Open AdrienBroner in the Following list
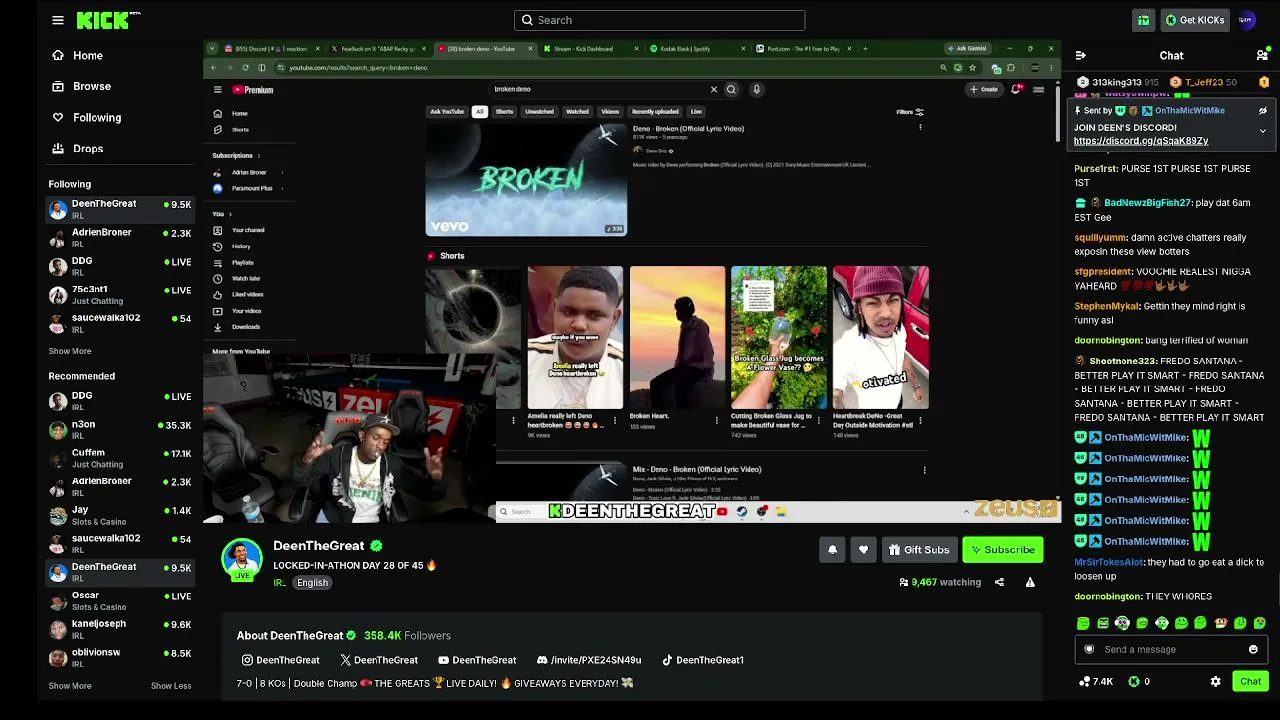This screenshot has width=1280, height=720. pos(120,238)
